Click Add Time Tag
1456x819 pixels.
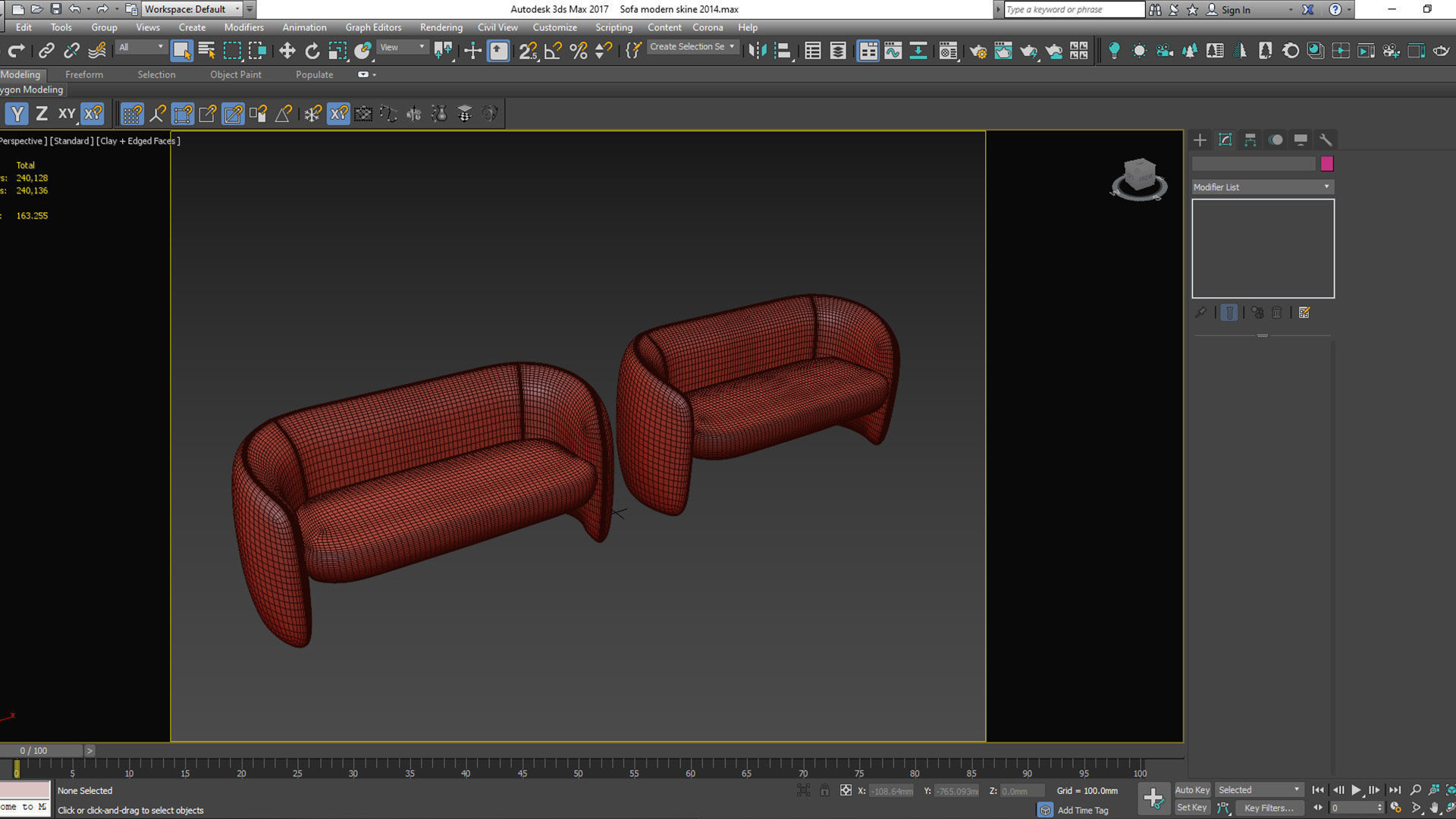[1083, 810]
